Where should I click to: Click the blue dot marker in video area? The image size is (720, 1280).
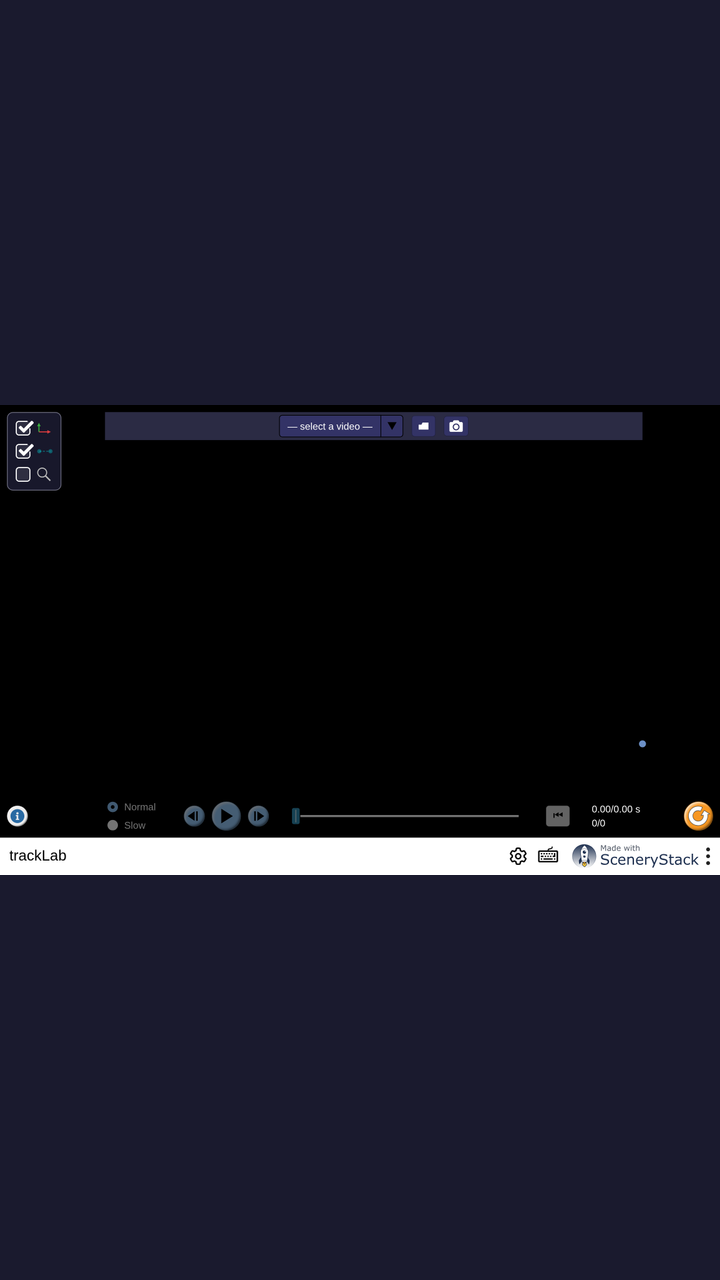click(642, 744)
